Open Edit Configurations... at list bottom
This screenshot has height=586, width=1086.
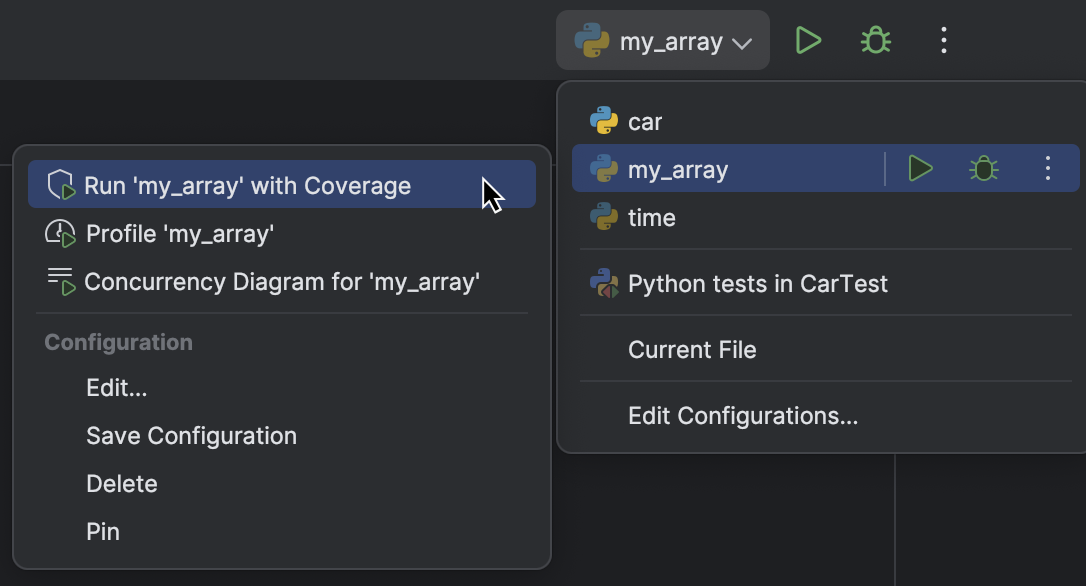pos(743,415)
